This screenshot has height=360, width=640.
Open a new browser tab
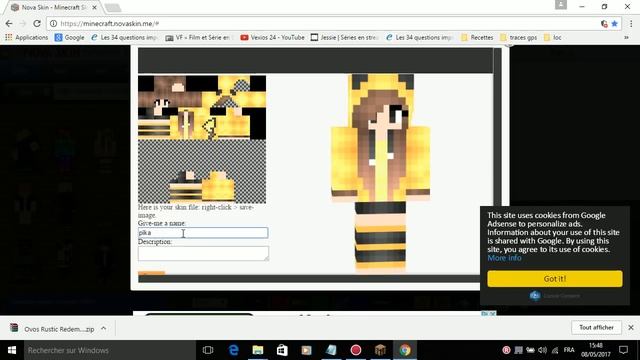[x=113, y=8]
